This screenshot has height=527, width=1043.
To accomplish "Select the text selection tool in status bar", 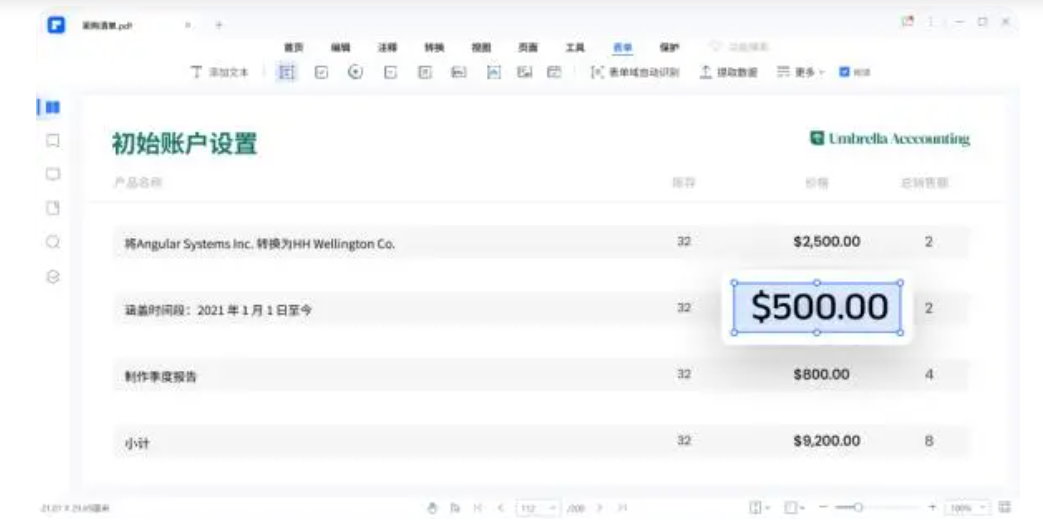I will 455,508.
